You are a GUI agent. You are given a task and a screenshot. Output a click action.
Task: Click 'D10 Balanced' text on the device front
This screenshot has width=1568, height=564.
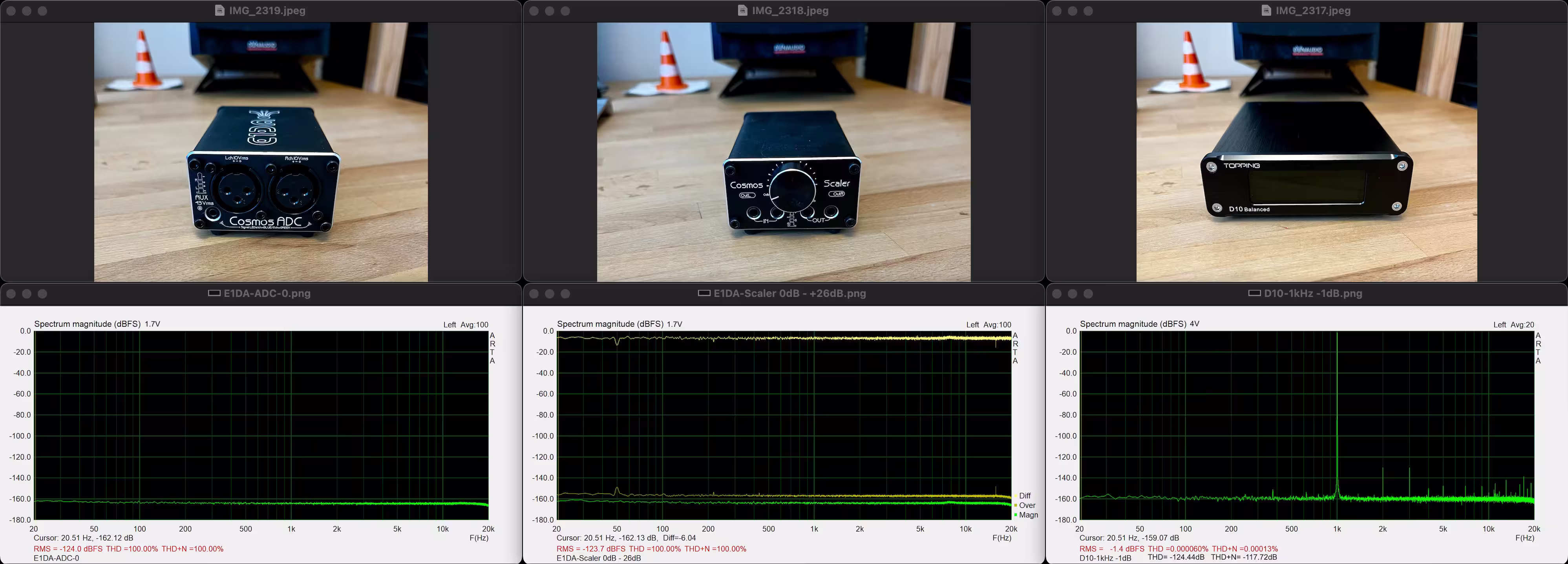pos(1249,209)
